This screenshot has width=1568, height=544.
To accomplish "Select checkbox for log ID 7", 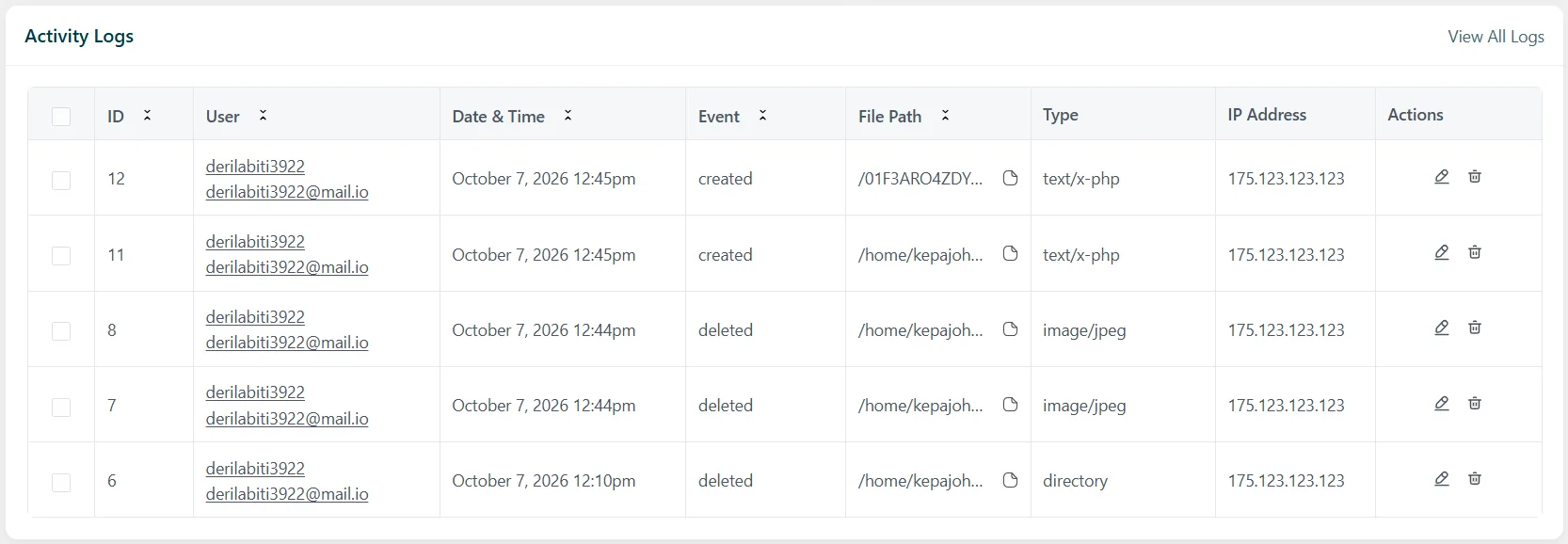I will (x=61, y=407).
